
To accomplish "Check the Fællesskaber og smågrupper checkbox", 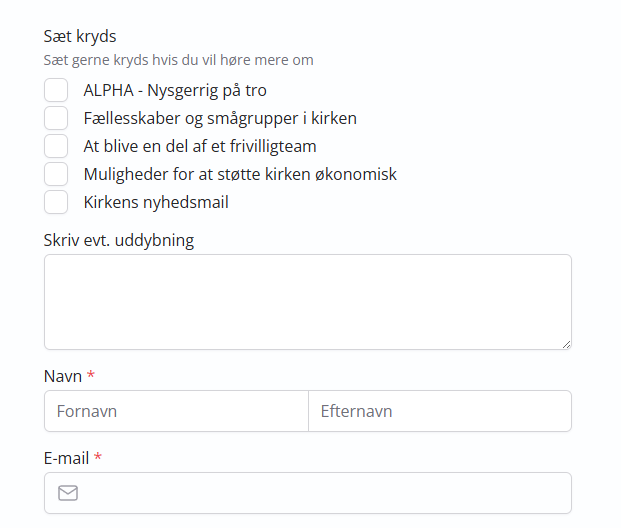I will pyautogui.click(x=56, y=118).
